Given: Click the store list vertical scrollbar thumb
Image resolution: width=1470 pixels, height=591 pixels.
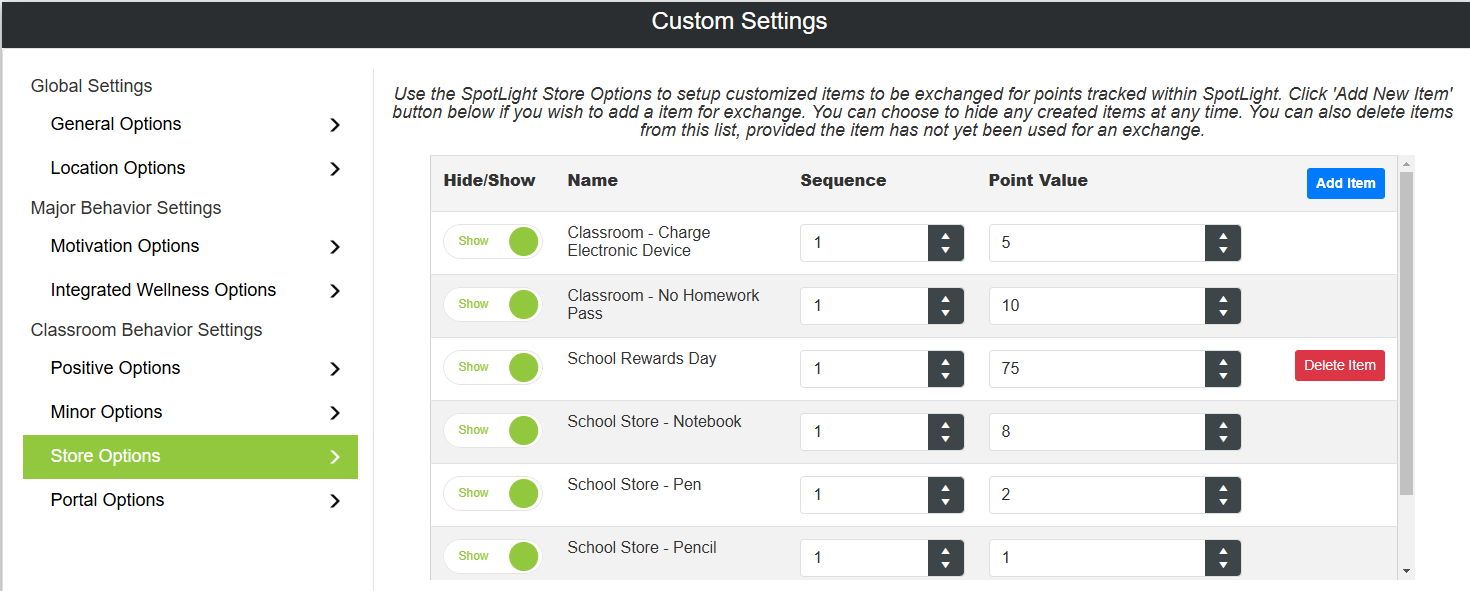Looking at the screenshot, I should [x=1406, y=333].
